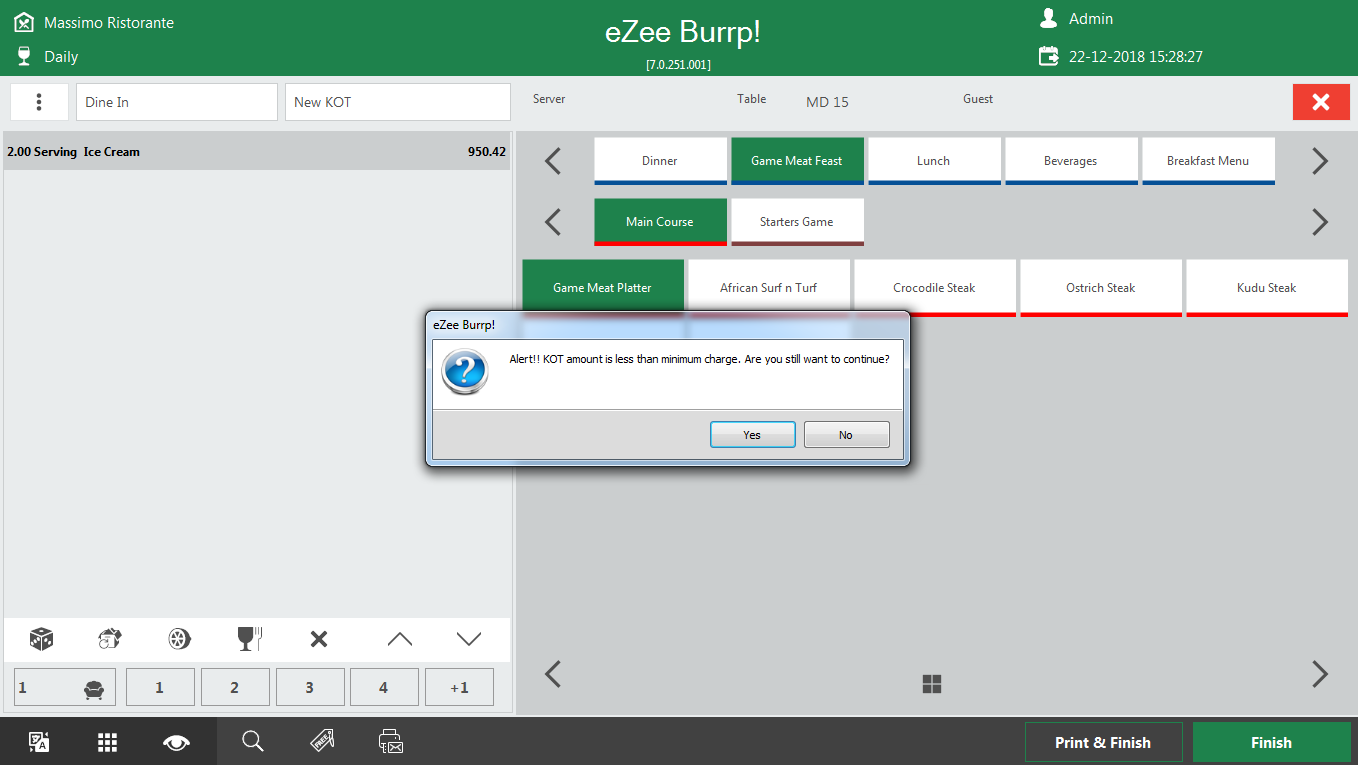Click the FREE tag icon
1358x765 pixels.
322,741
